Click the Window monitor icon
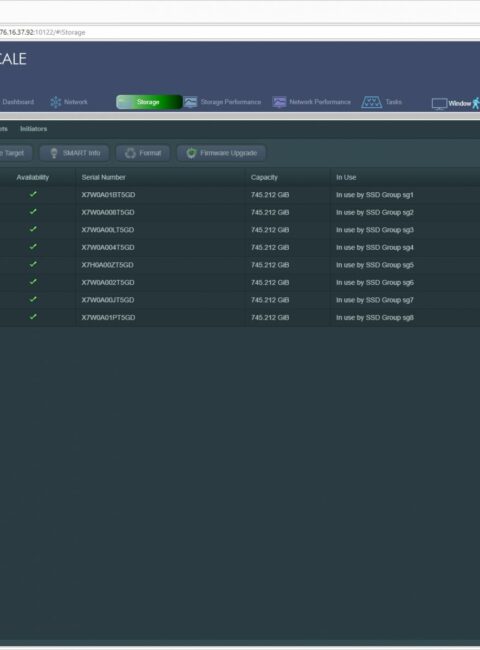The width and height of the screenshot is (480, 650). click(439, 104)
